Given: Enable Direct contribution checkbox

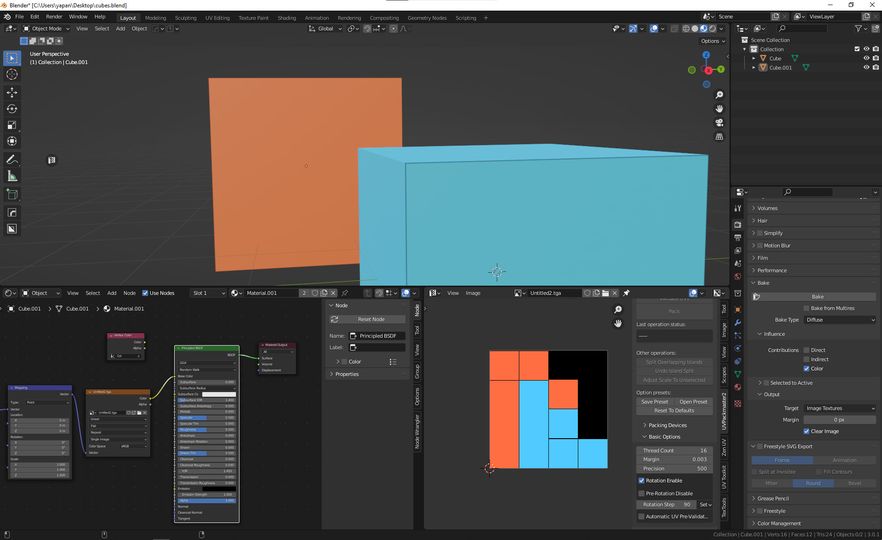Looking at the screenshot, I should point(806,350).
